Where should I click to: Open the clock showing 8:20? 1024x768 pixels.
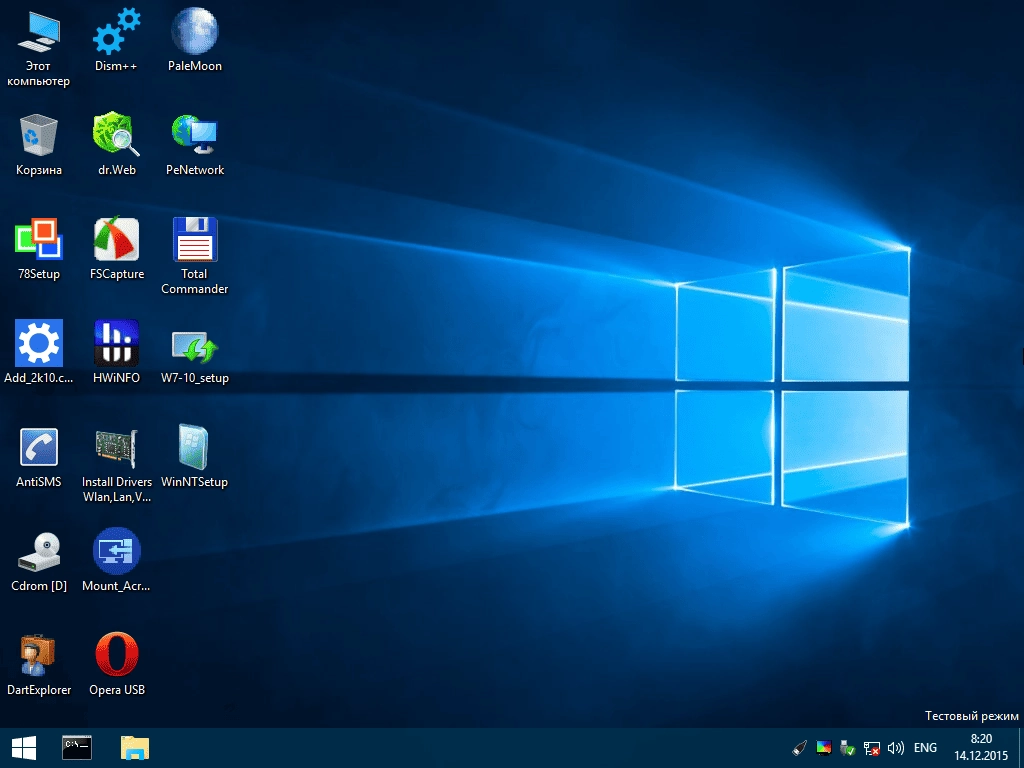click(981, 748)
